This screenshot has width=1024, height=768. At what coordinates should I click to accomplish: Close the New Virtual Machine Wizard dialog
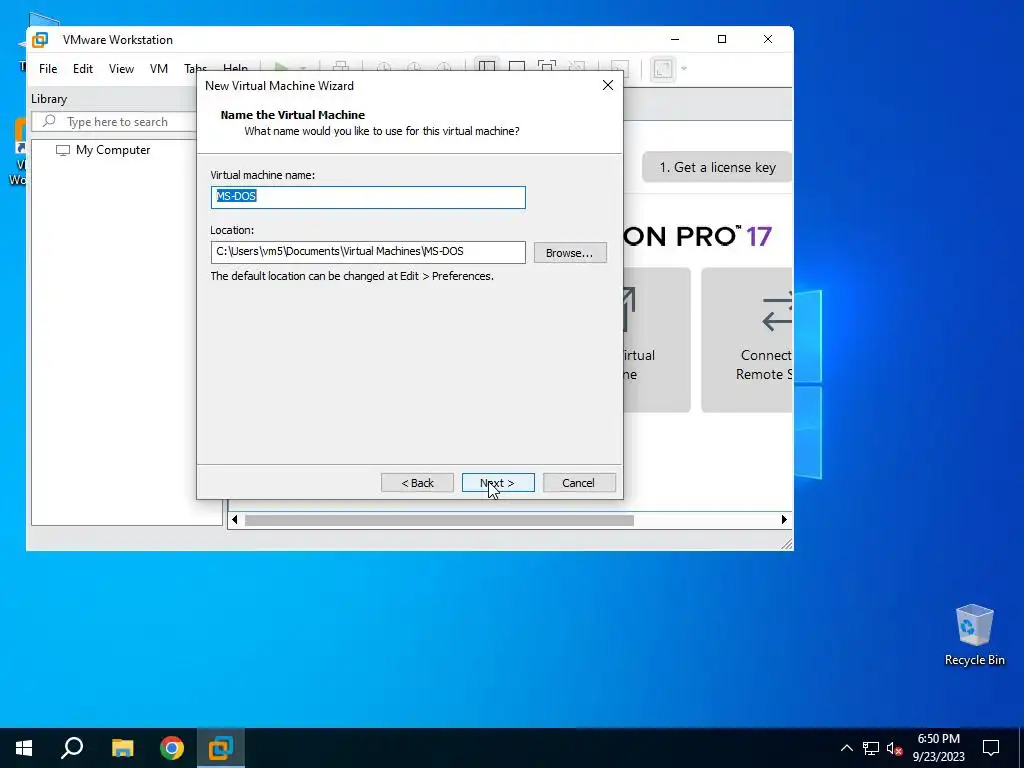click(607, 86)
